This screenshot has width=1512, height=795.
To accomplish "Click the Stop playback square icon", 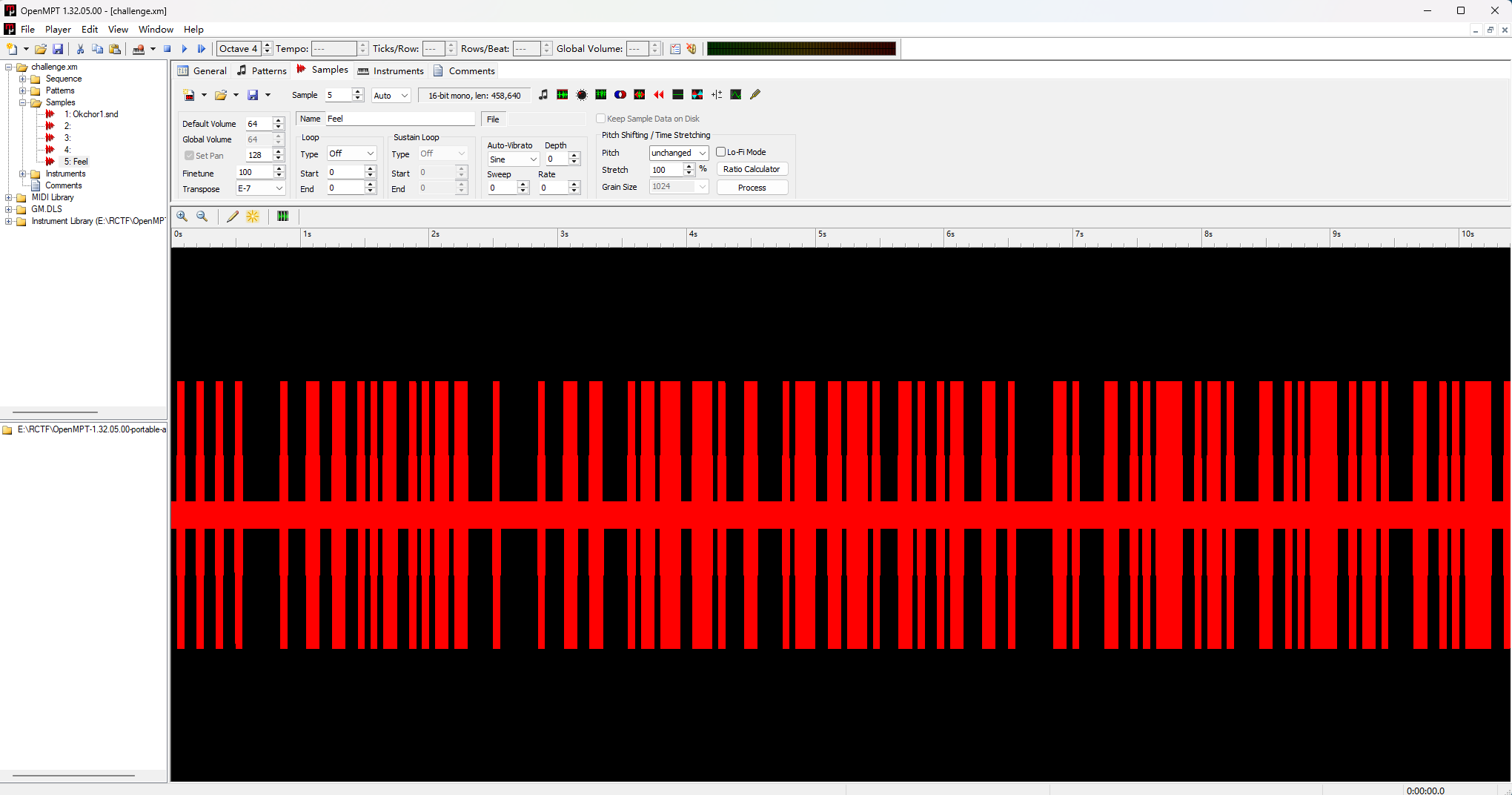I will [x=168, y=49].
